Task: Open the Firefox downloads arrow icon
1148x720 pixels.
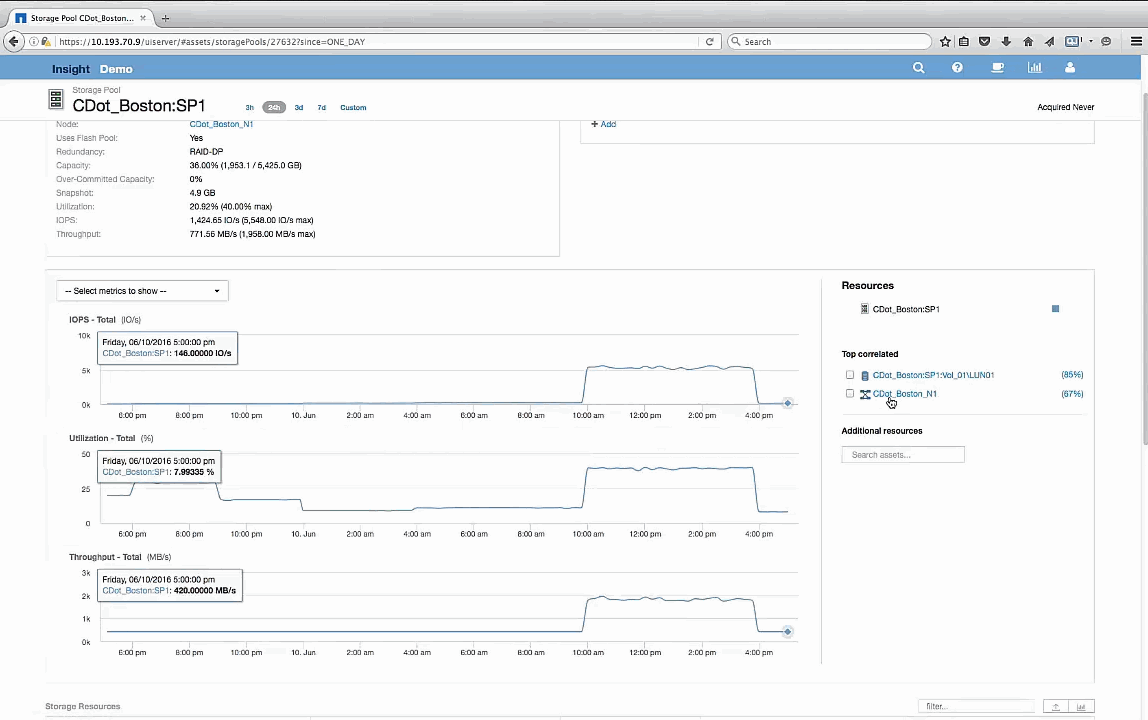Action: coord(1006,42)
